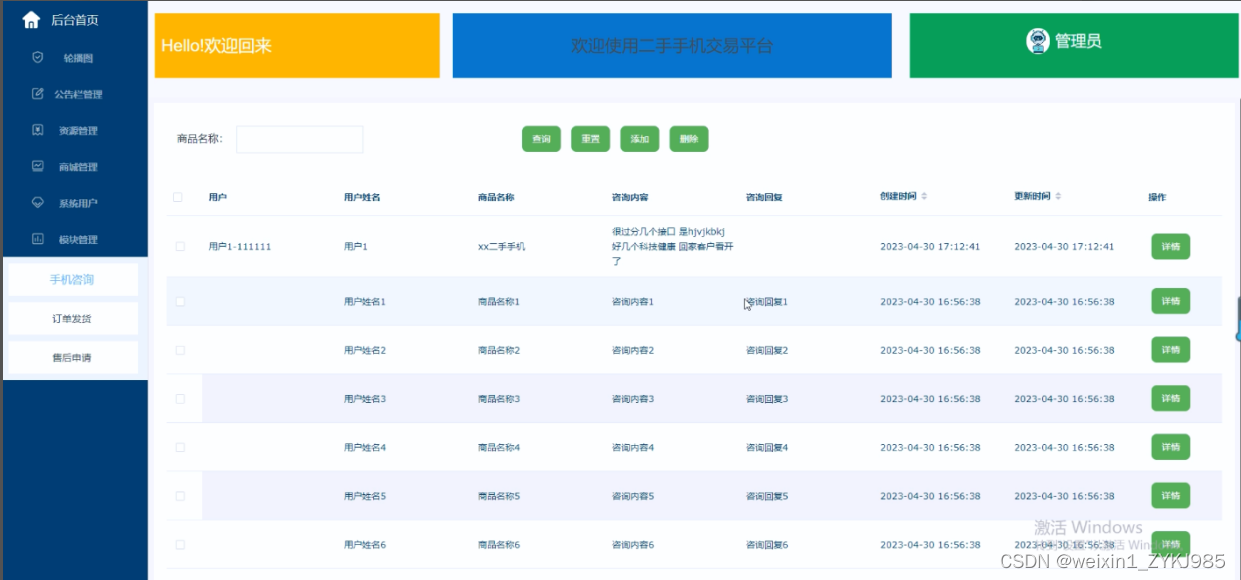Screen dimensions: 1241x580
Task: Sort the table by 创建时间 arrows
Action: [x=924, y=196]
